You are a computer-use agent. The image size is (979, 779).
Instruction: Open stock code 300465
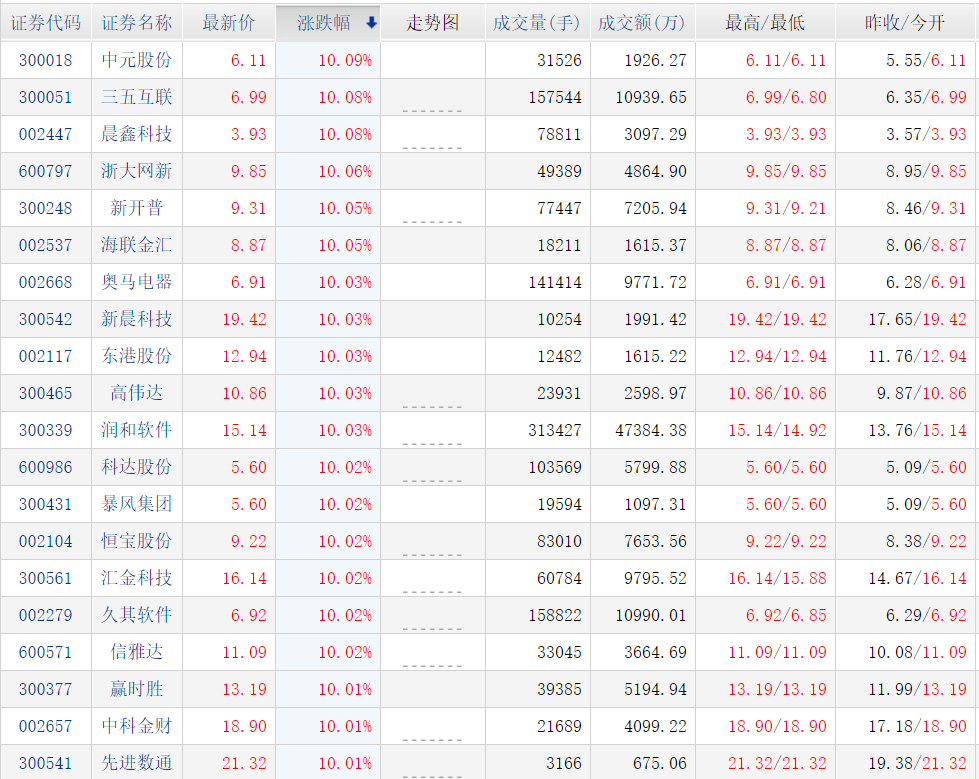tap(46, 393)
